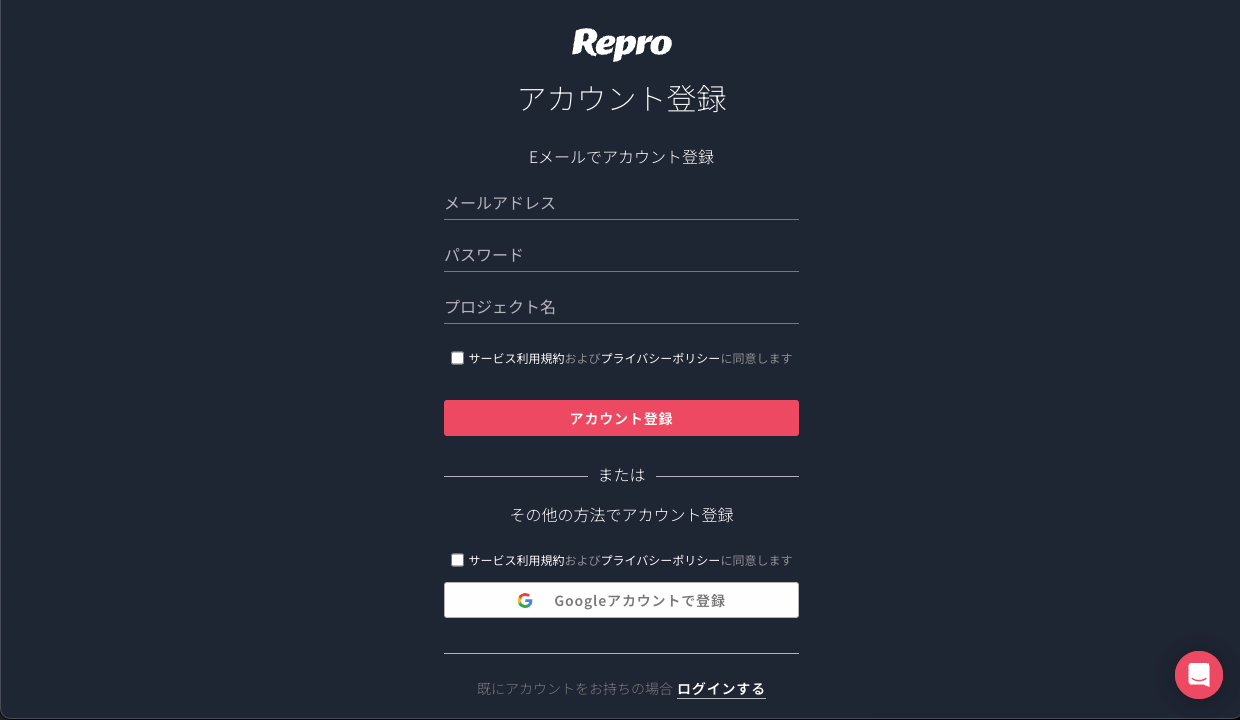Click into the パスワード field

pos(621,255)
